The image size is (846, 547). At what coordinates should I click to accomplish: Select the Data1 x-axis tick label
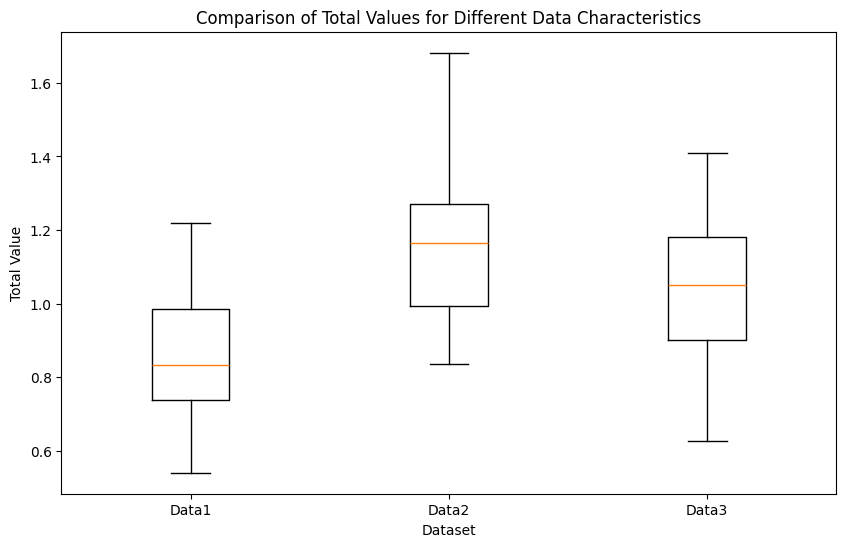coord(190,510)
